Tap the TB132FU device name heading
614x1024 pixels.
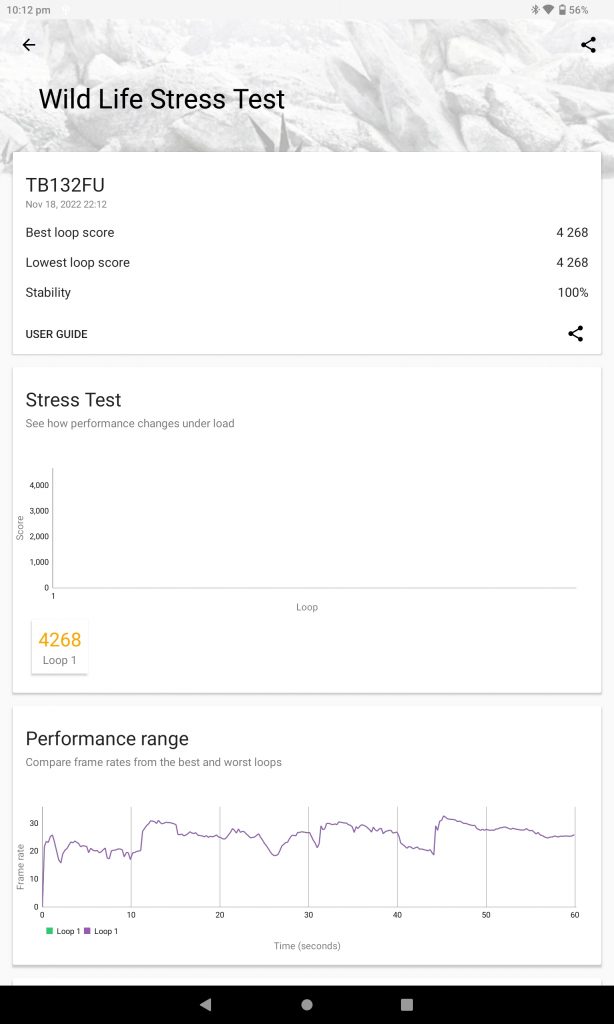(65, 185)
